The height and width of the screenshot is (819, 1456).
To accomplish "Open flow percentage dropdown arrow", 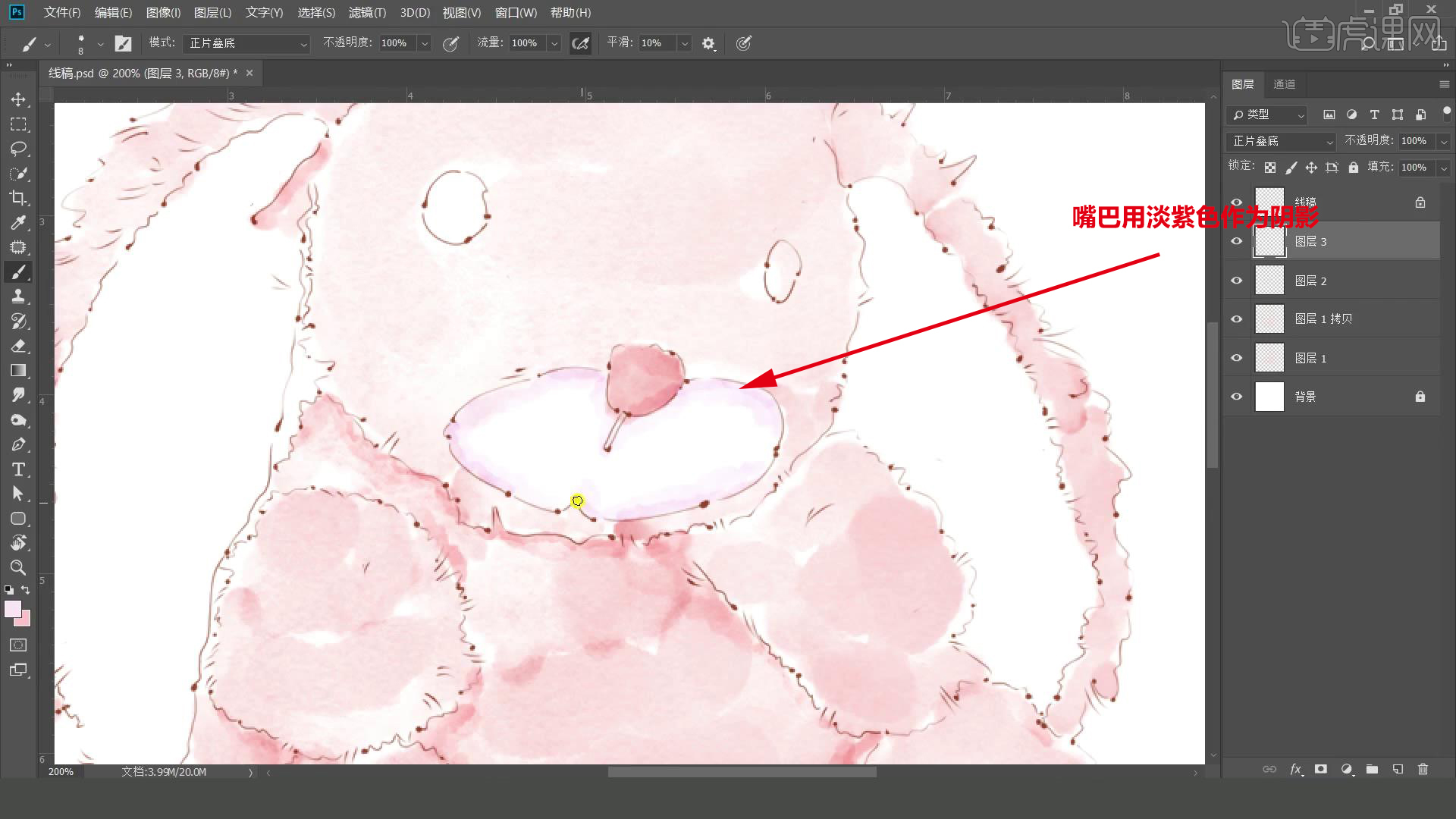I will tap(554, 43).
